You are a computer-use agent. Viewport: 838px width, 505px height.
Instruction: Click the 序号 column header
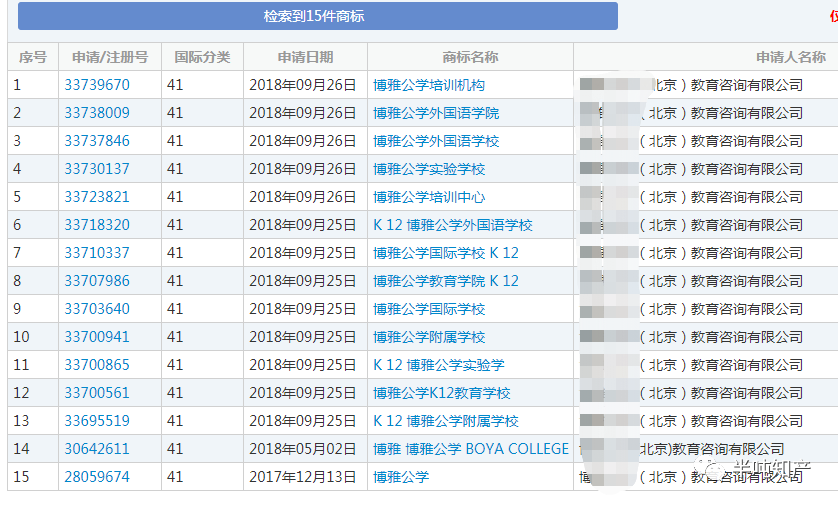pyautogui.click(x=33, y=57)
